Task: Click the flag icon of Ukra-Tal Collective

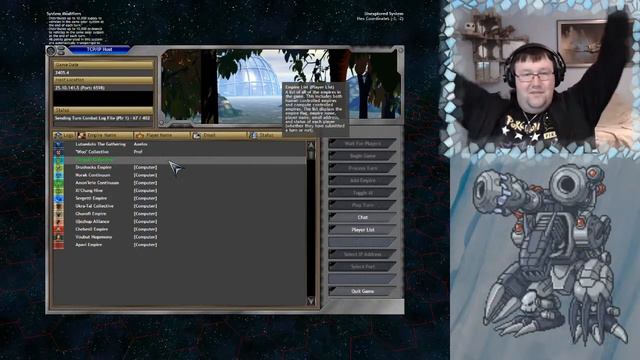Action: click(58, 207)
